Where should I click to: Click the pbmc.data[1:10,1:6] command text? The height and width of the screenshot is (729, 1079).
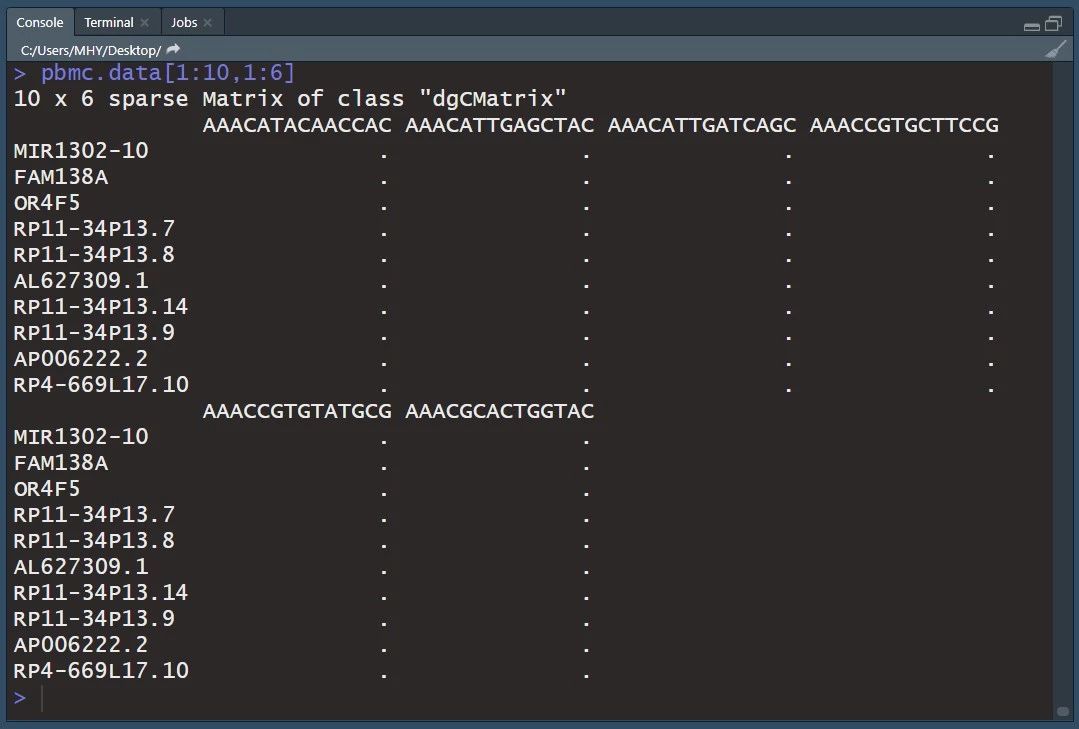(168, 72)
